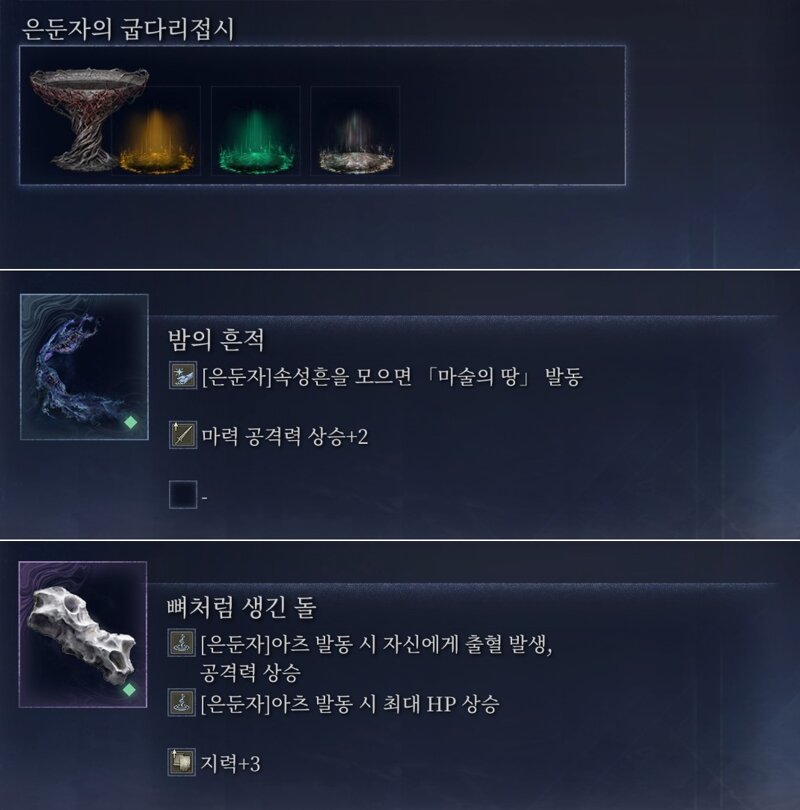Click the sword icon for 마력 공격력 상승+2
Viewport: 800px width, 810px height.
pos(183,434)
